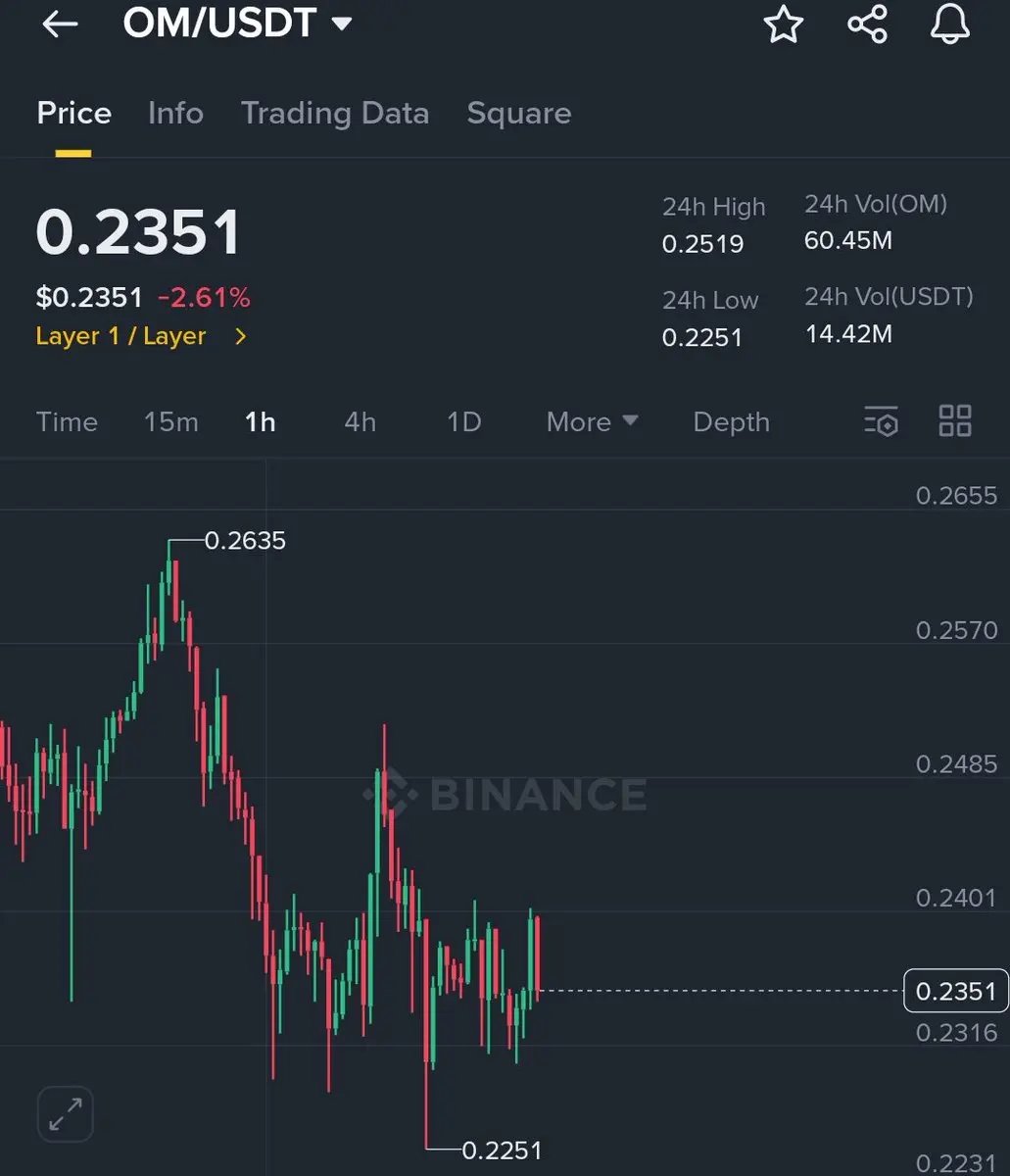
Task: Click the 24h Vol(OM) value 60.45M
Action: coord(848,240)
